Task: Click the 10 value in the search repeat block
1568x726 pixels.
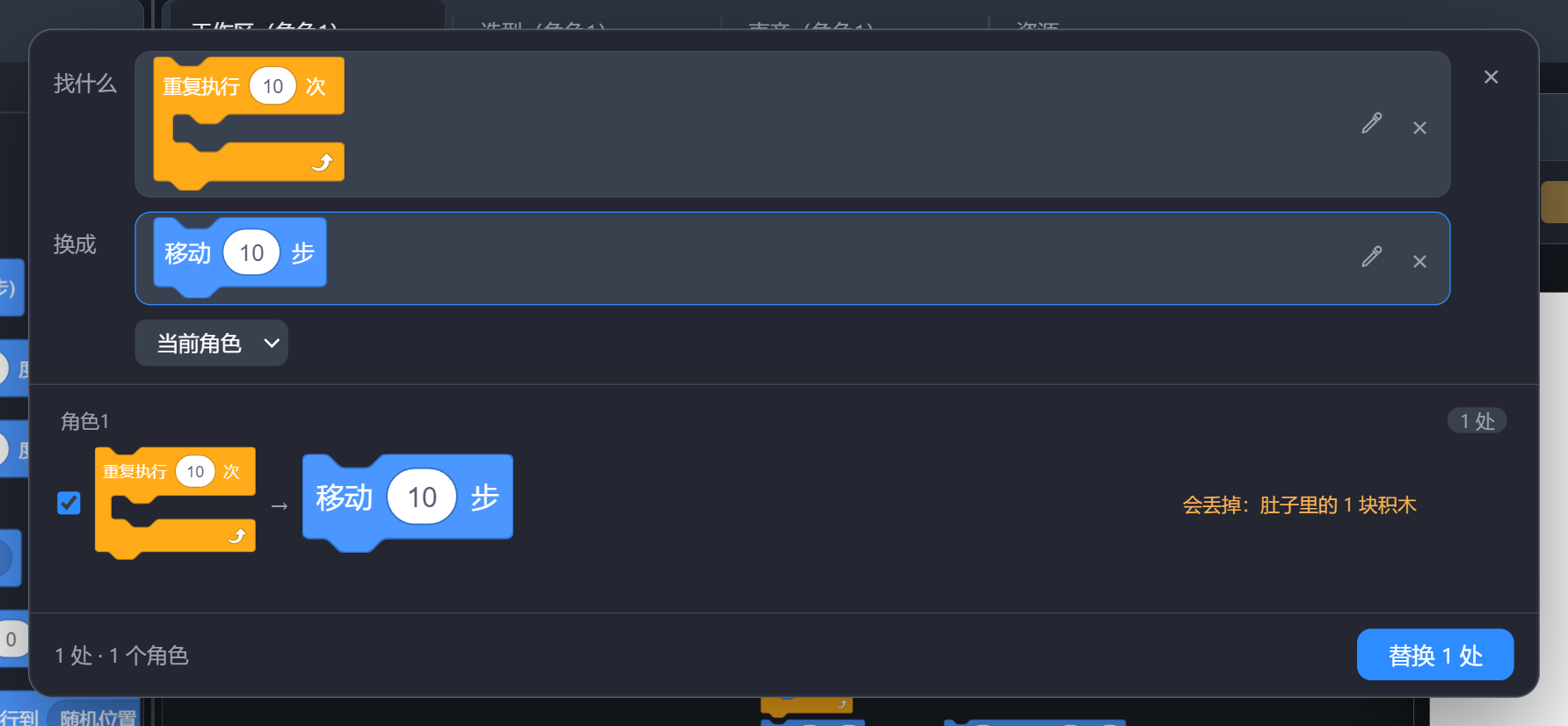Action: (x=272, y=86)
